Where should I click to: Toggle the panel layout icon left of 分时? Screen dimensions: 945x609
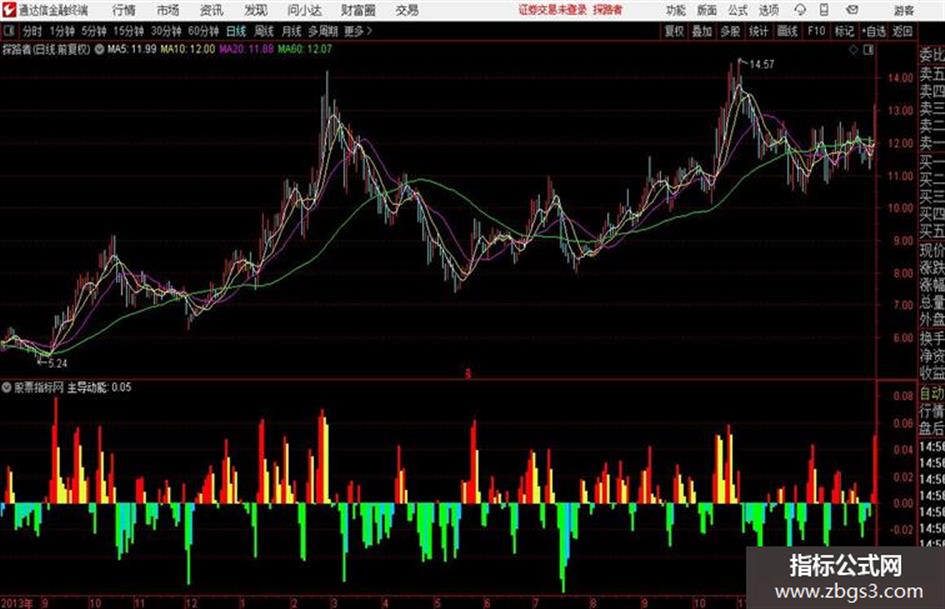tap(8, 31)
